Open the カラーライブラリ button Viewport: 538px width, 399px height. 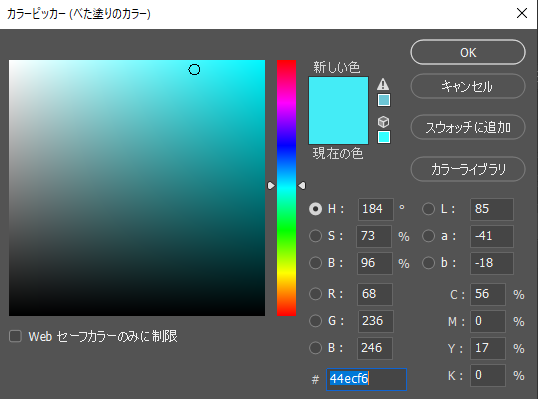point(468,169)
